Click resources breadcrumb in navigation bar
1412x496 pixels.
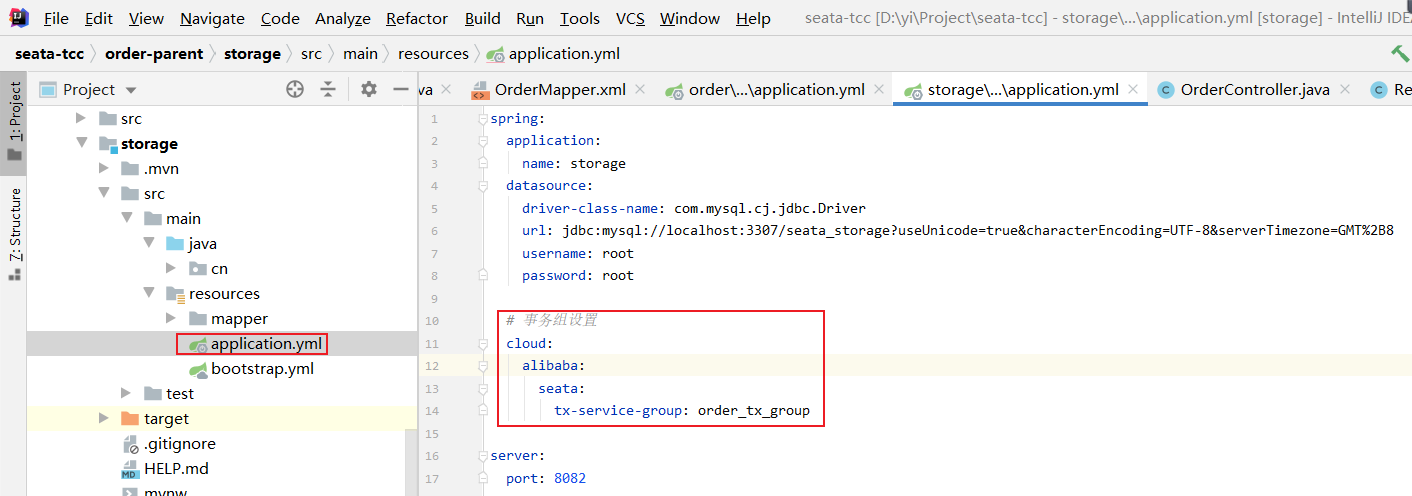coord(433,54)
